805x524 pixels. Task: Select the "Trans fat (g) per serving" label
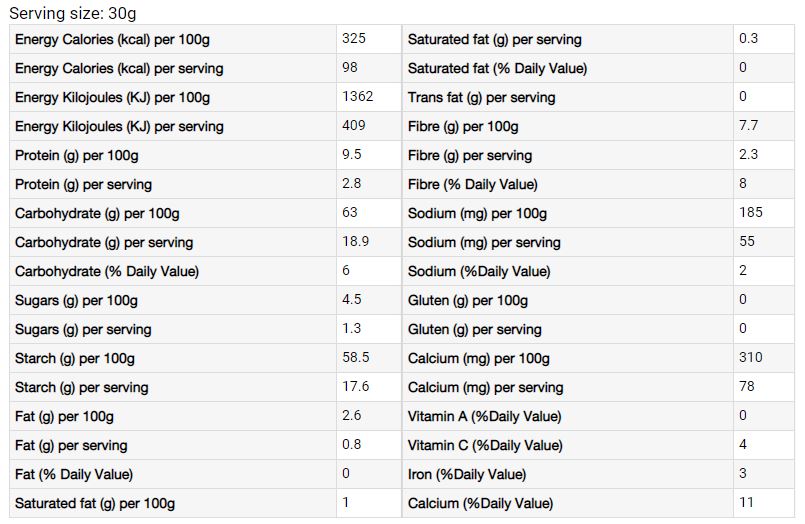point(482,98)
